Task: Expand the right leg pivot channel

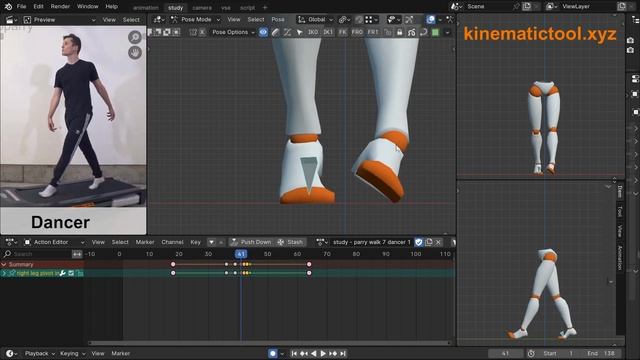Action: pos(4,273)
